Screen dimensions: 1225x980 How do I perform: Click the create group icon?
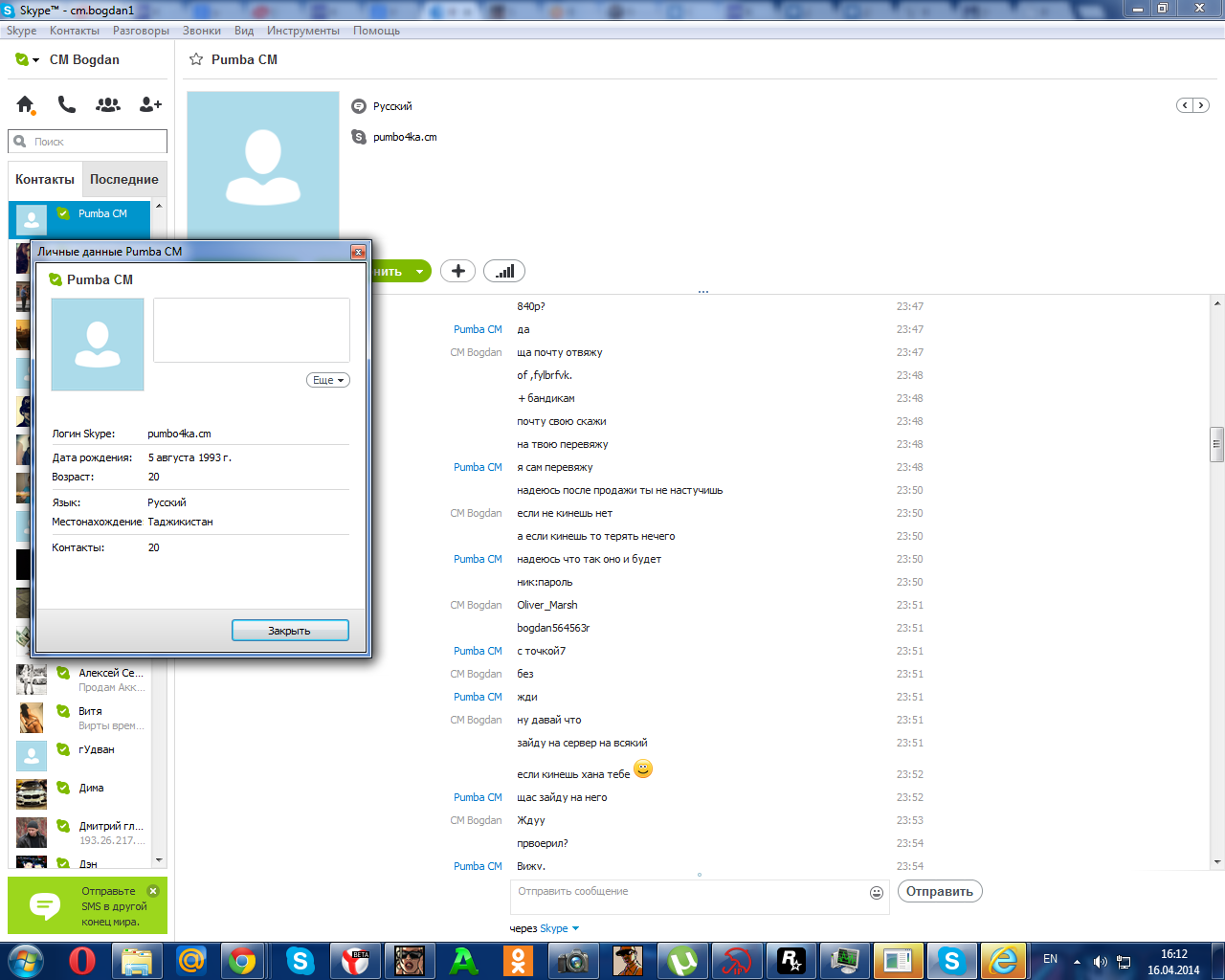click(x=108, y=104)
